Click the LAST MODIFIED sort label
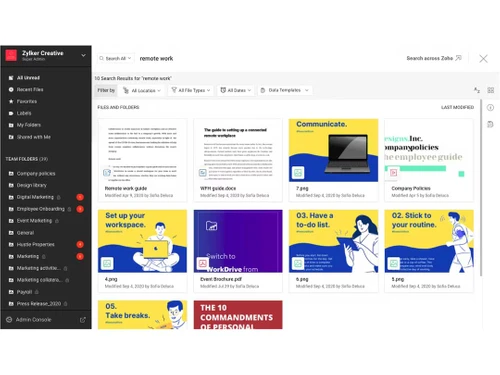 (x=457, y=107)
